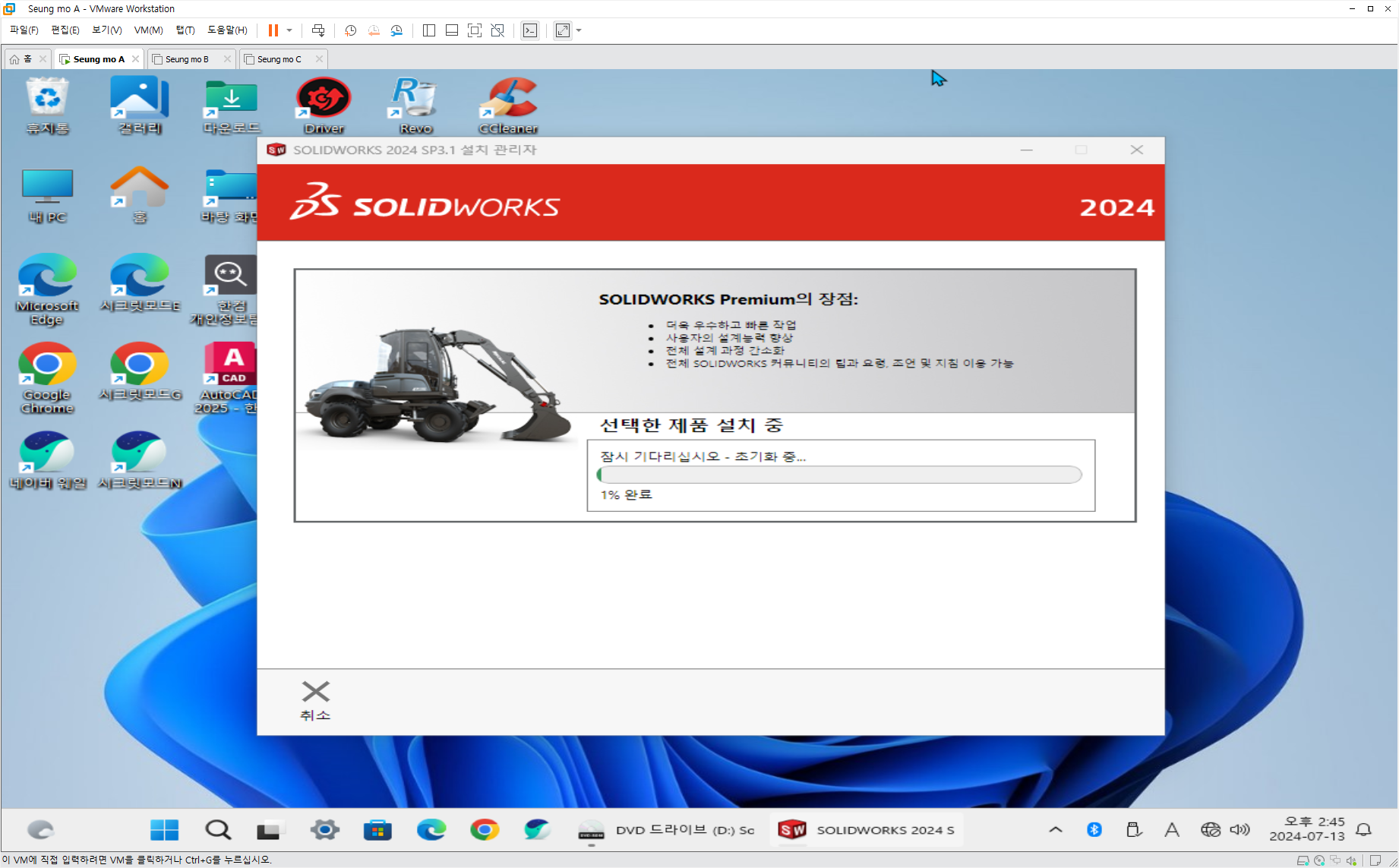Expand the power options dropdown arrow
The height and width of the screenshot is (868, 1399).
[x=289, y=30]
